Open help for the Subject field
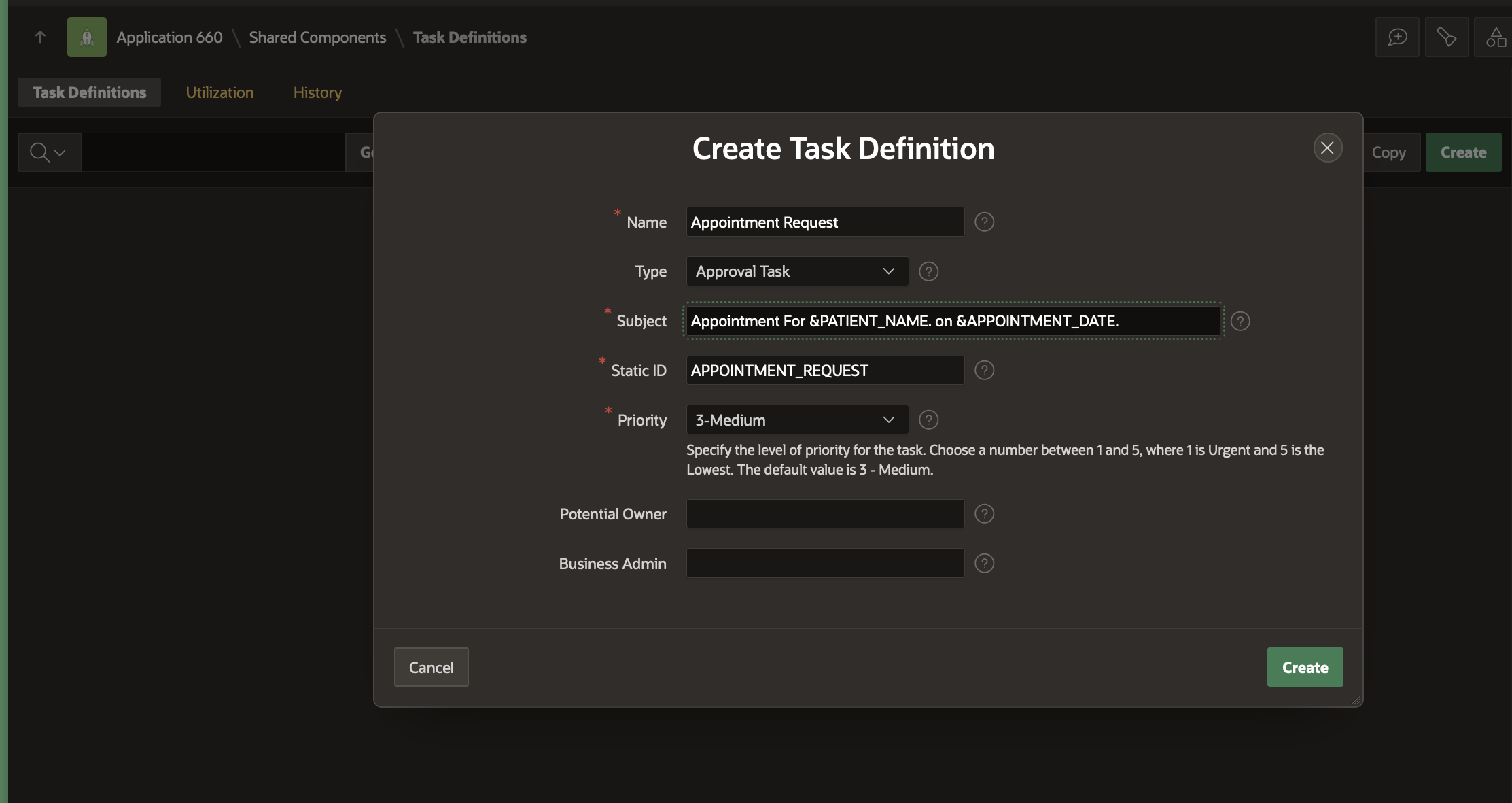1512x803 pixels. (1240, 321)
